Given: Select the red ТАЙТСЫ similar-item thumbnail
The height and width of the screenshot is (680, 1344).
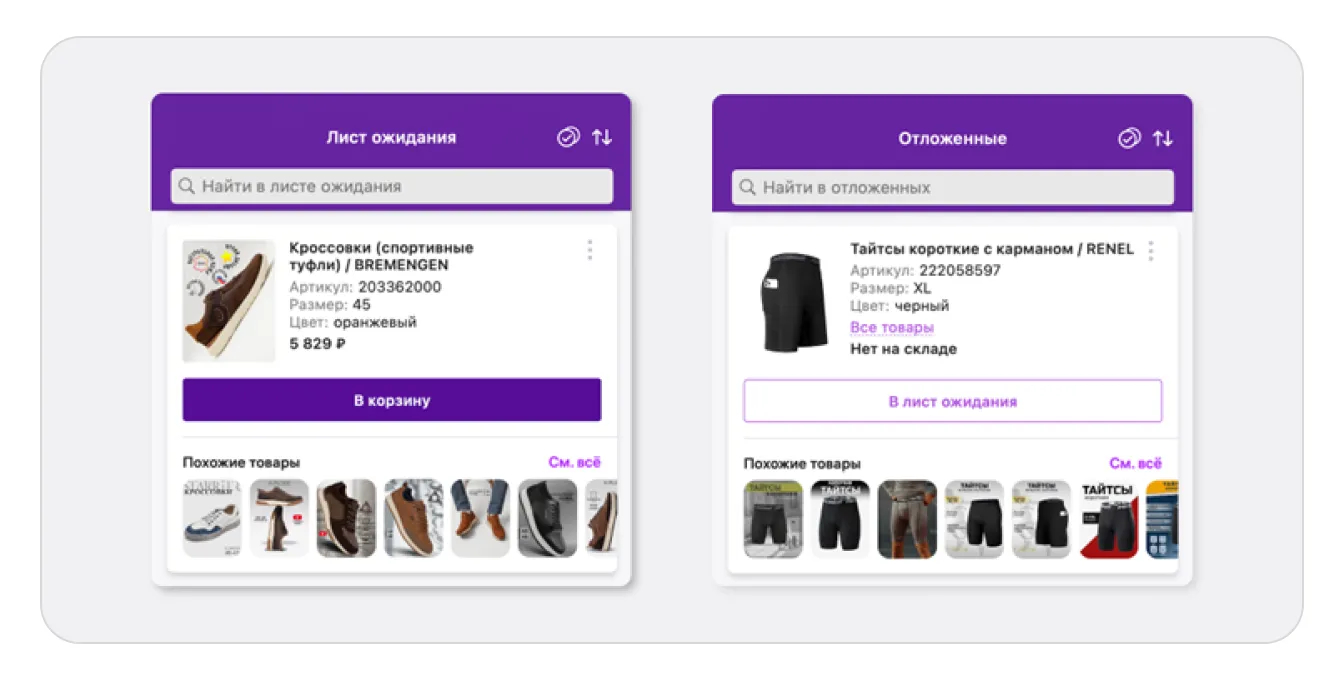Looking at the screenshot, I should click(x=1108, y=519).
